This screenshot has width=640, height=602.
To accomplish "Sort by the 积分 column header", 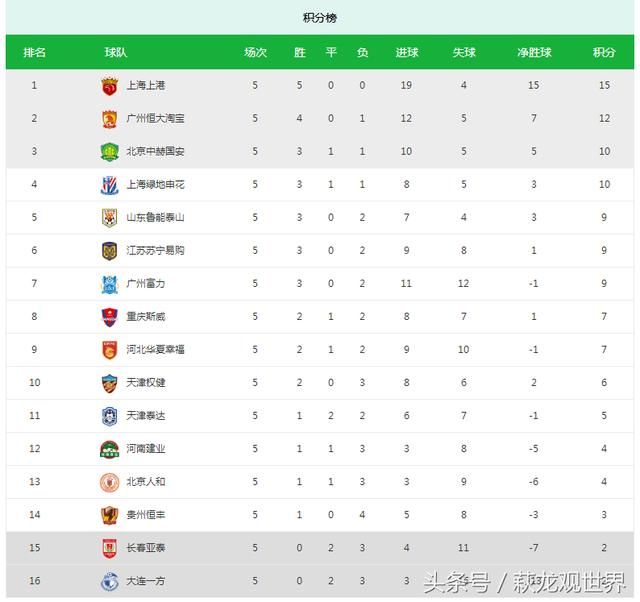I will point(604,53).
